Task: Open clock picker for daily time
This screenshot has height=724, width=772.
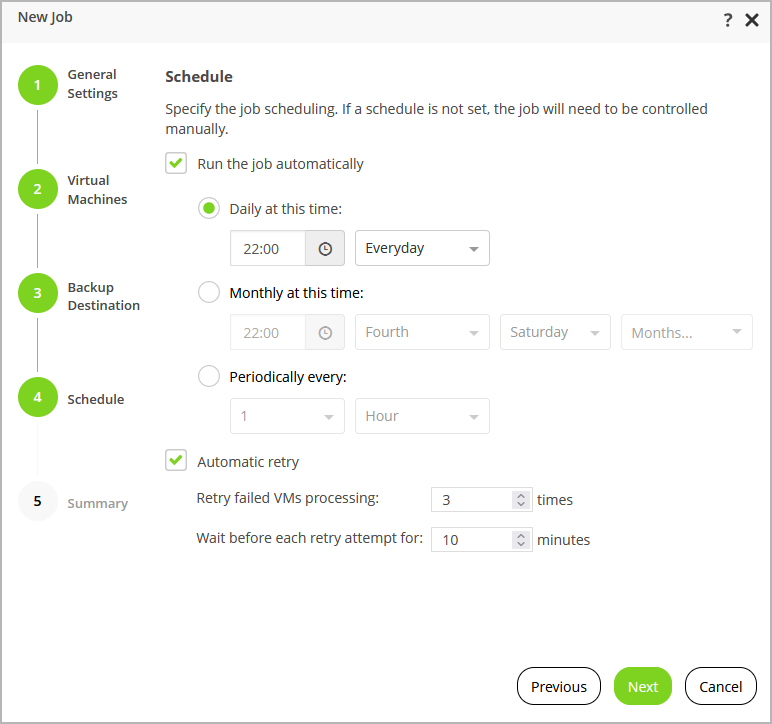Action: [325, 249]
